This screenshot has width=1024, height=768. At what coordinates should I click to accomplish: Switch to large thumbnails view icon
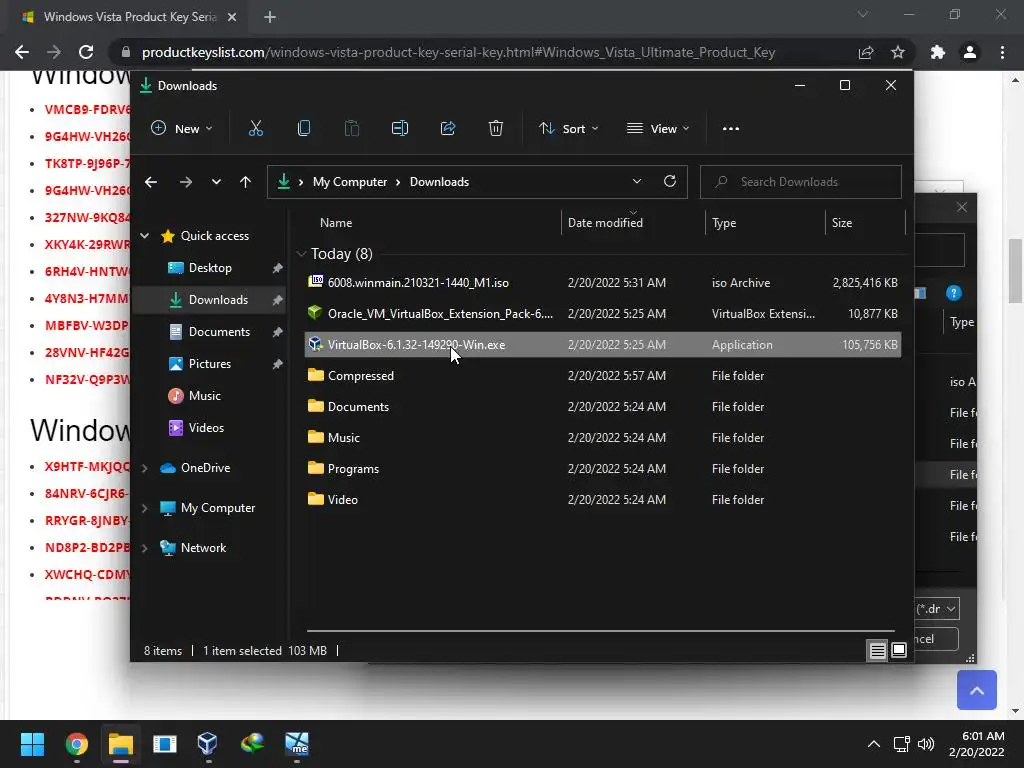click(899, 650)
